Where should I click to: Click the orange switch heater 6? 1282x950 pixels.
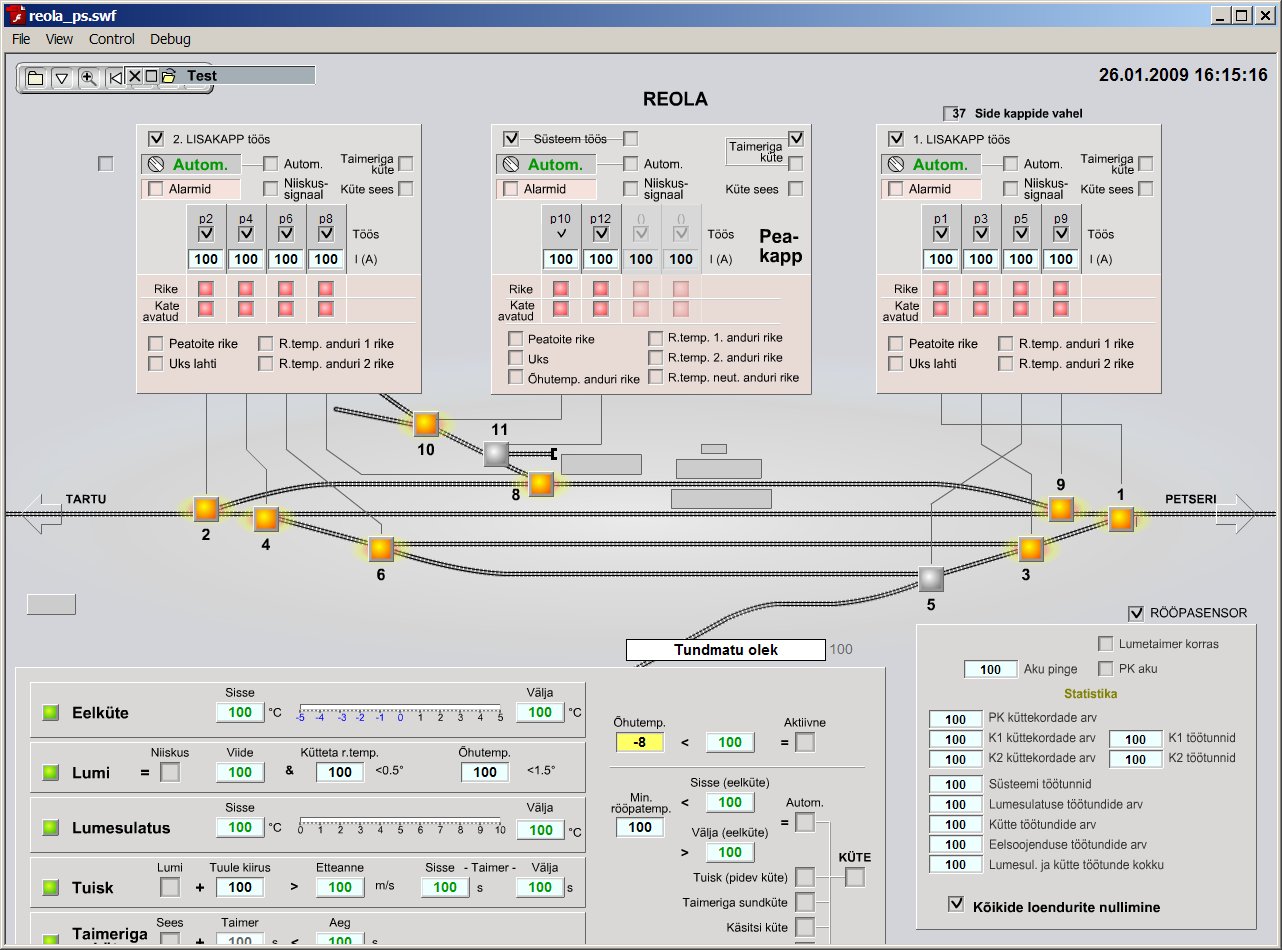click(x=380, y=549)
